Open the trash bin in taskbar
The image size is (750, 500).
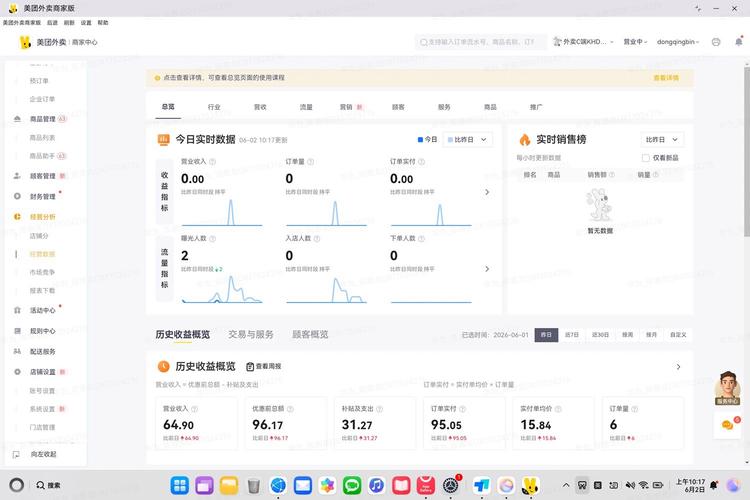click(x=254, y=486)
